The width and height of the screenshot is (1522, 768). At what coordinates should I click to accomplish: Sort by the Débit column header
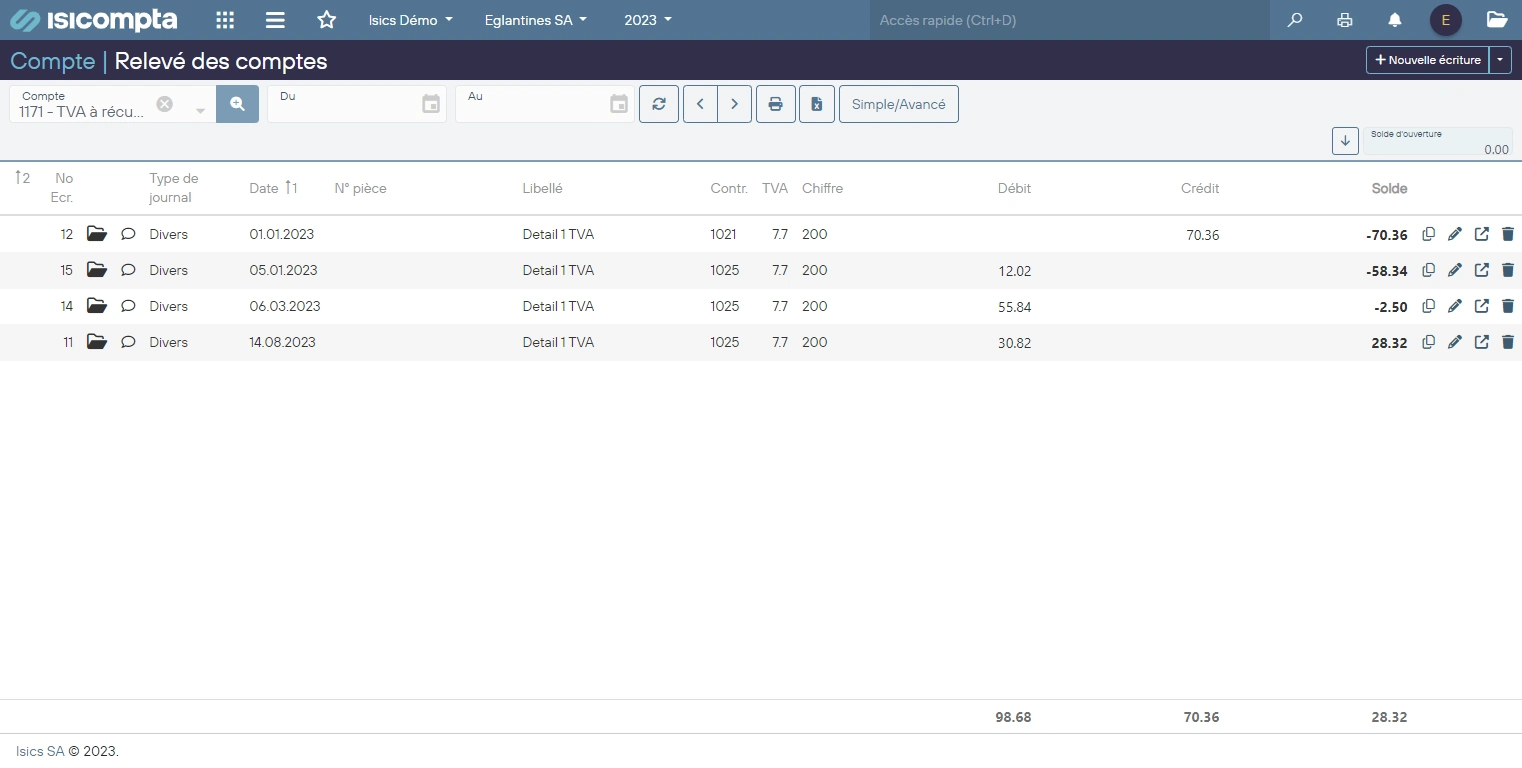pos(1014,188)
